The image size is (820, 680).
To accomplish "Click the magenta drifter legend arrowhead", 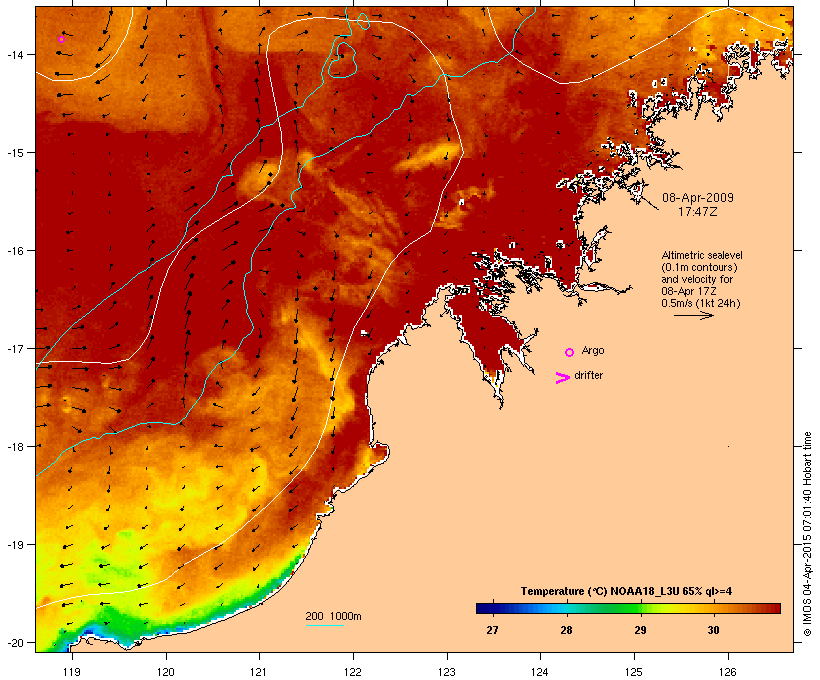I will [x=563, y=378].
